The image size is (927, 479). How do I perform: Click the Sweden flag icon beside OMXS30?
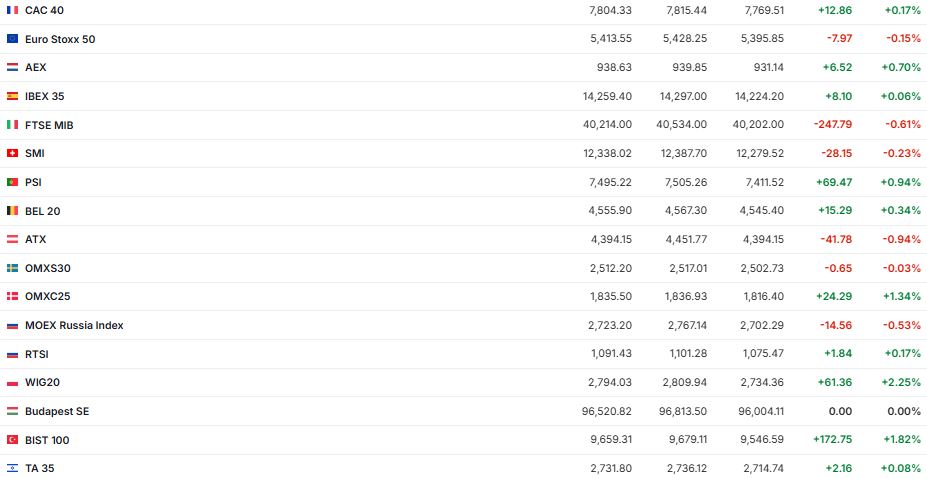(12, 268)
